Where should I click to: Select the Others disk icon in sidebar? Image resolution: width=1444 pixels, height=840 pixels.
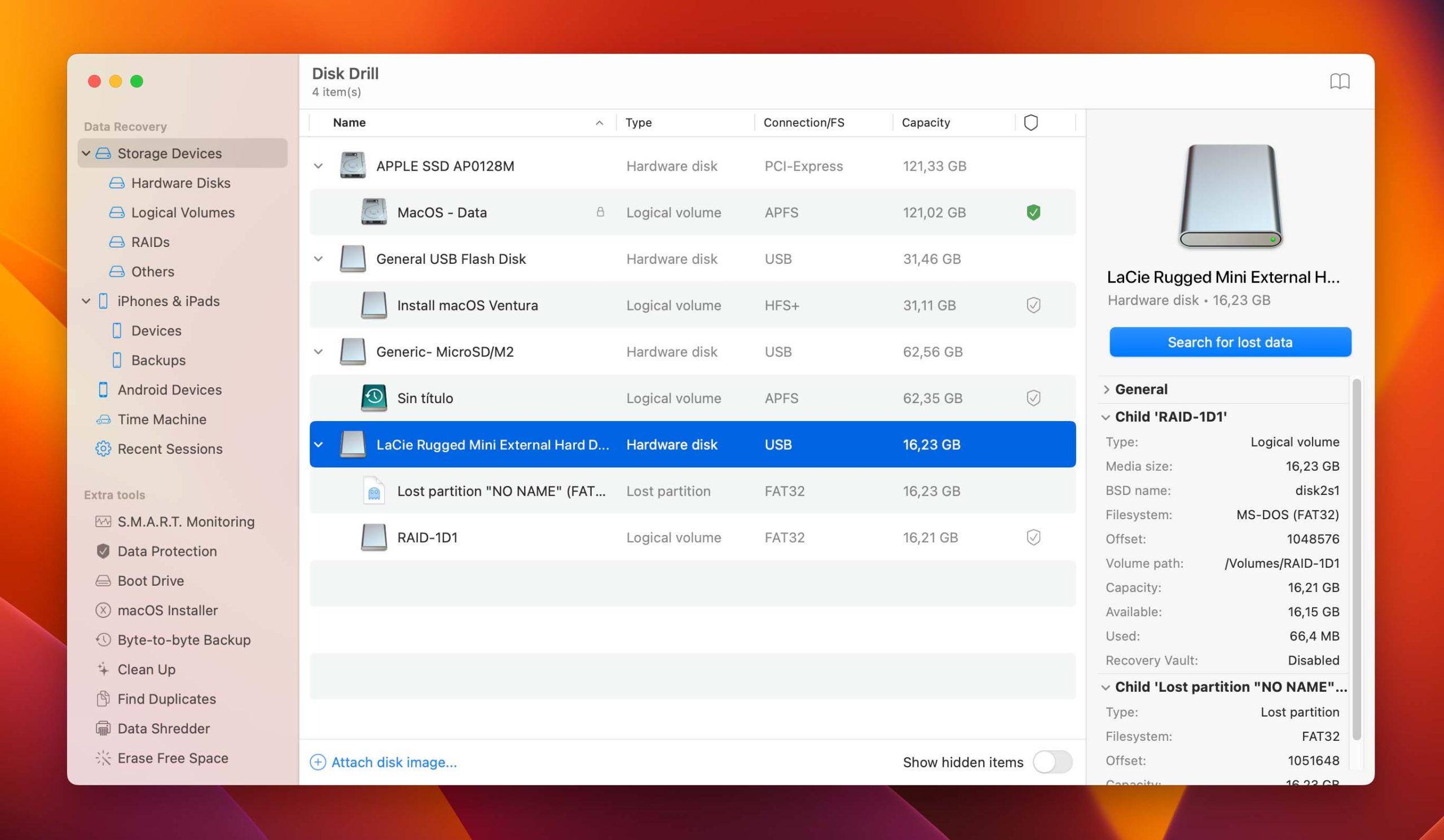(x=117, y=271)
